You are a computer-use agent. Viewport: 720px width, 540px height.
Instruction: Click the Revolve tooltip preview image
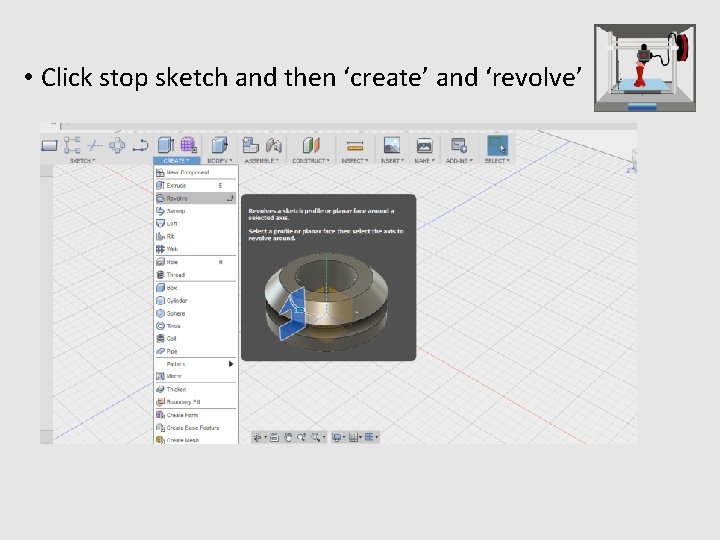[326, 301]
